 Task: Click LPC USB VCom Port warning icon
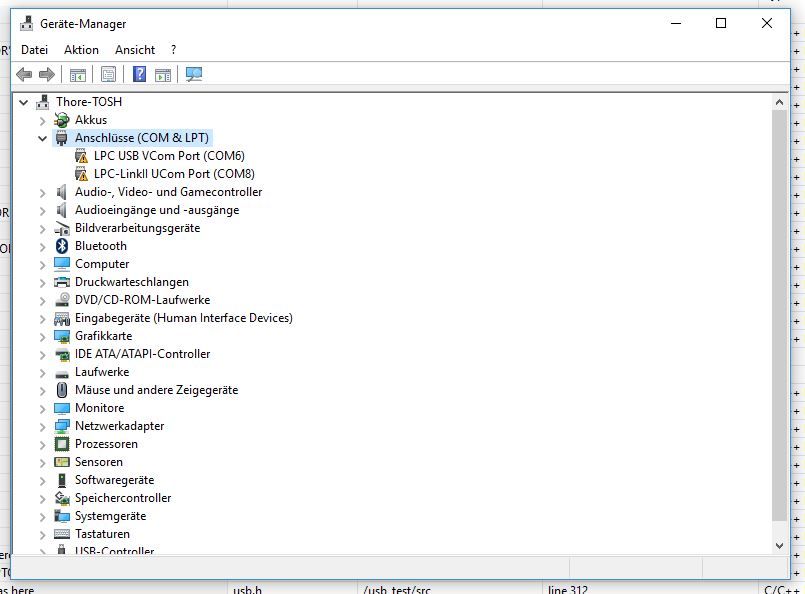(81, 156)
